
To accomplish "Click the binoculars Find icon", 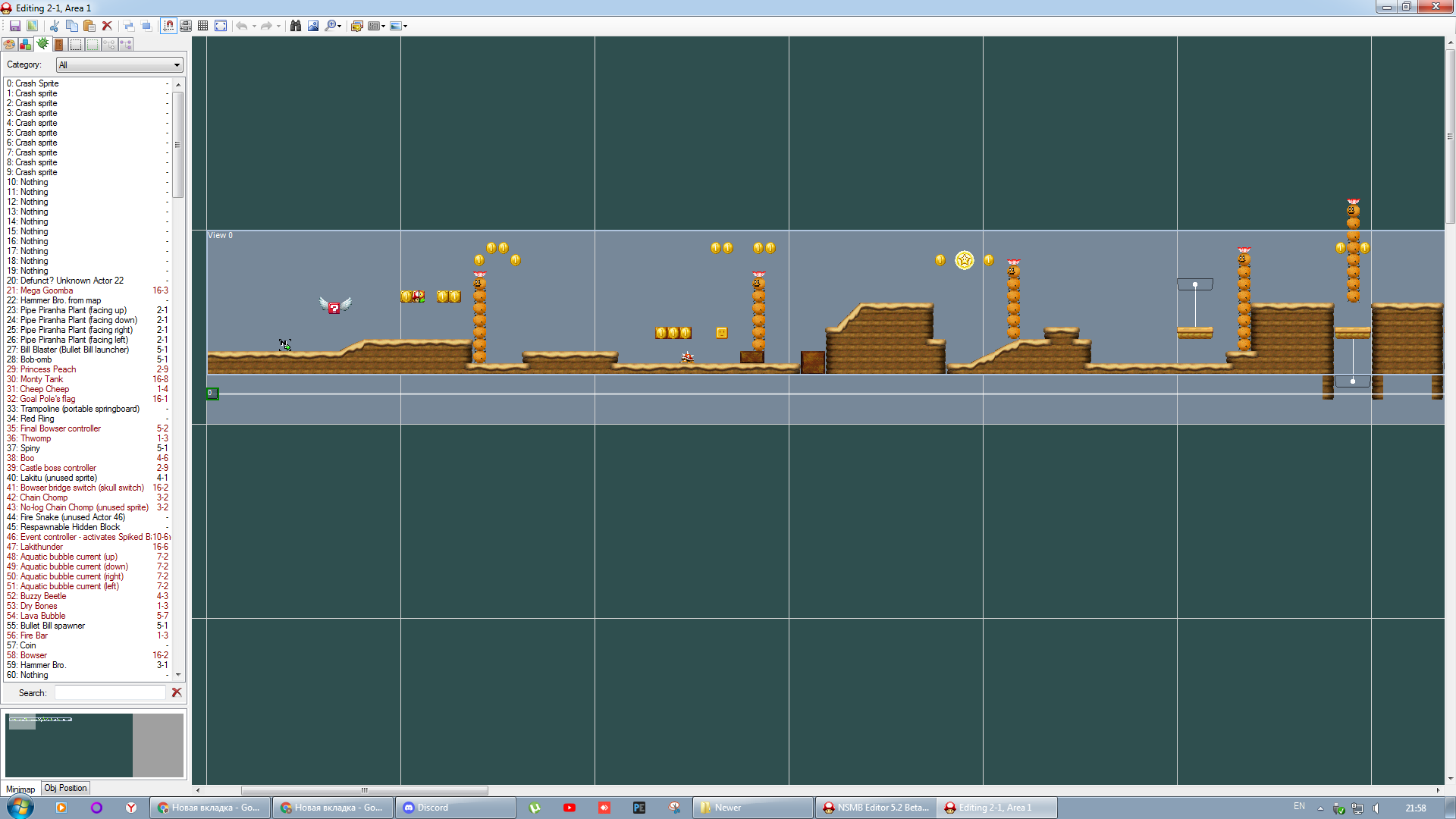I will point(296,26).
